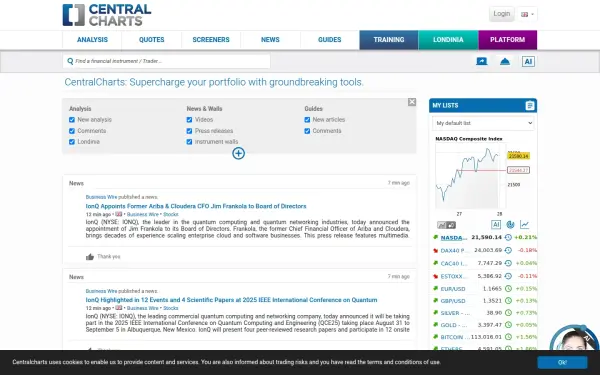
Task: Open the NEWS menu
Action: [x=270, y=40]
